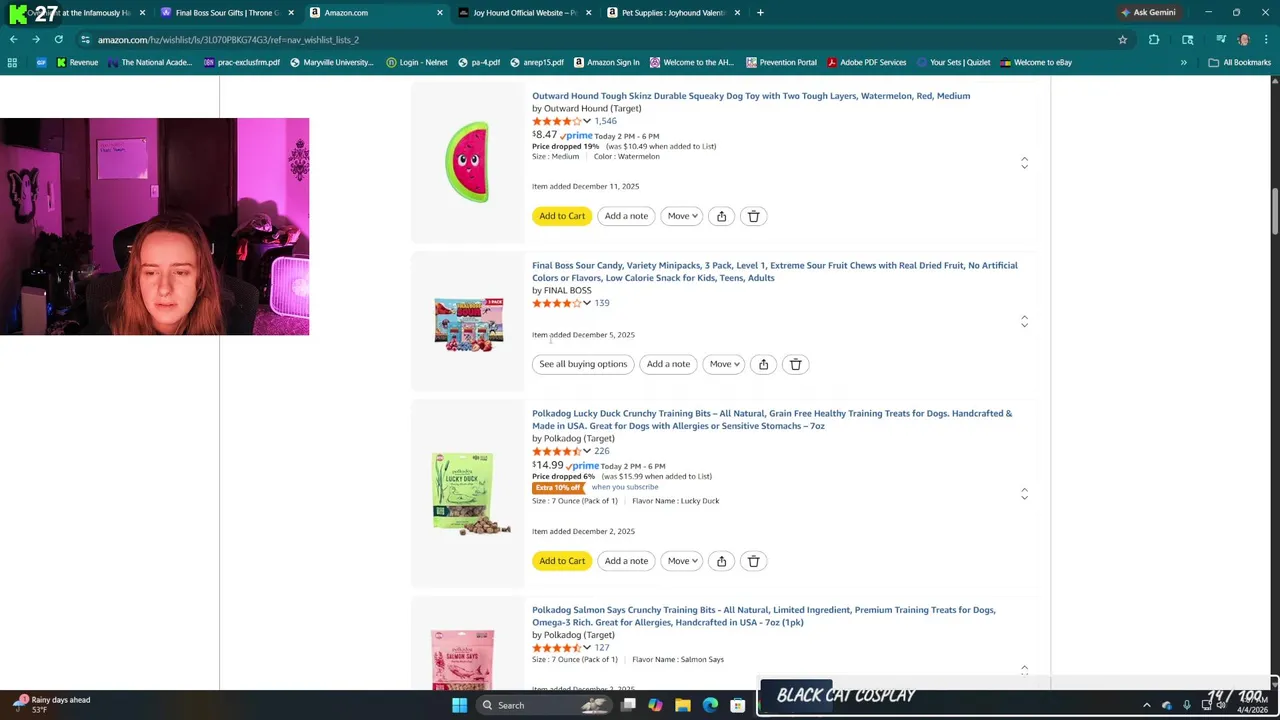Bookmark this page with the star icon
The image size is (1280, 720).
(x=1123, y=39)
